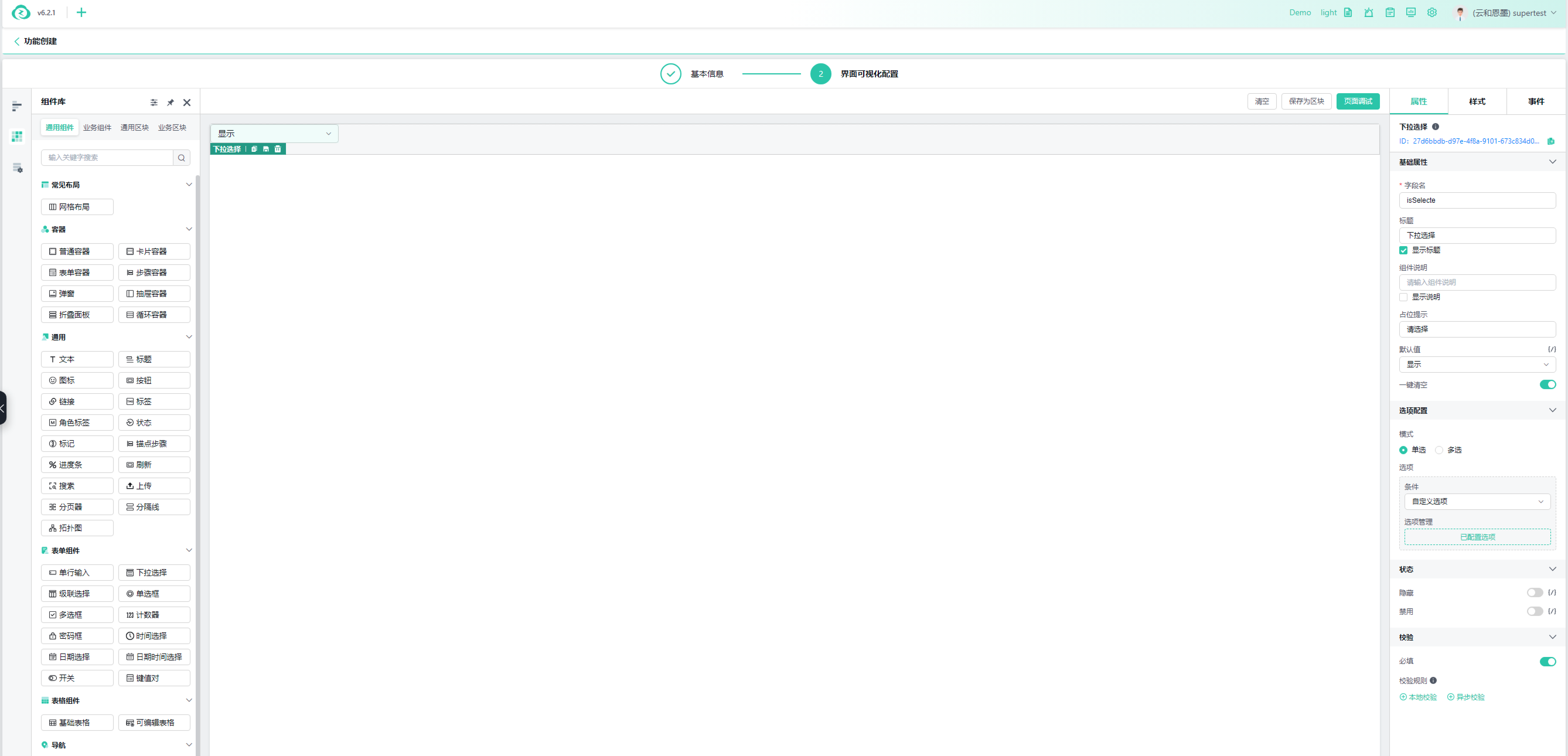Copy the component ID with the clipboard icon

(1550, 141)
